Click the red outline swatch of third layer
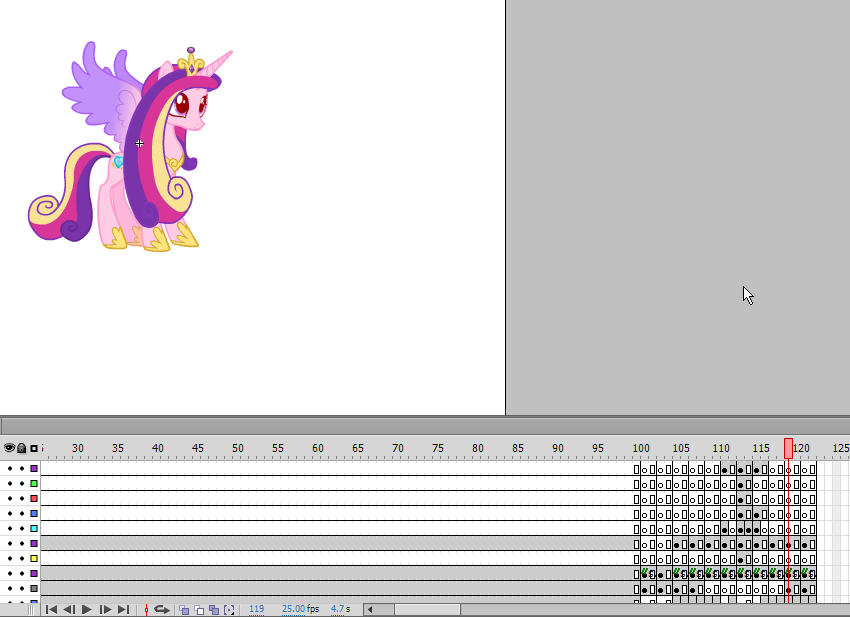 click(x=34, y=498)
